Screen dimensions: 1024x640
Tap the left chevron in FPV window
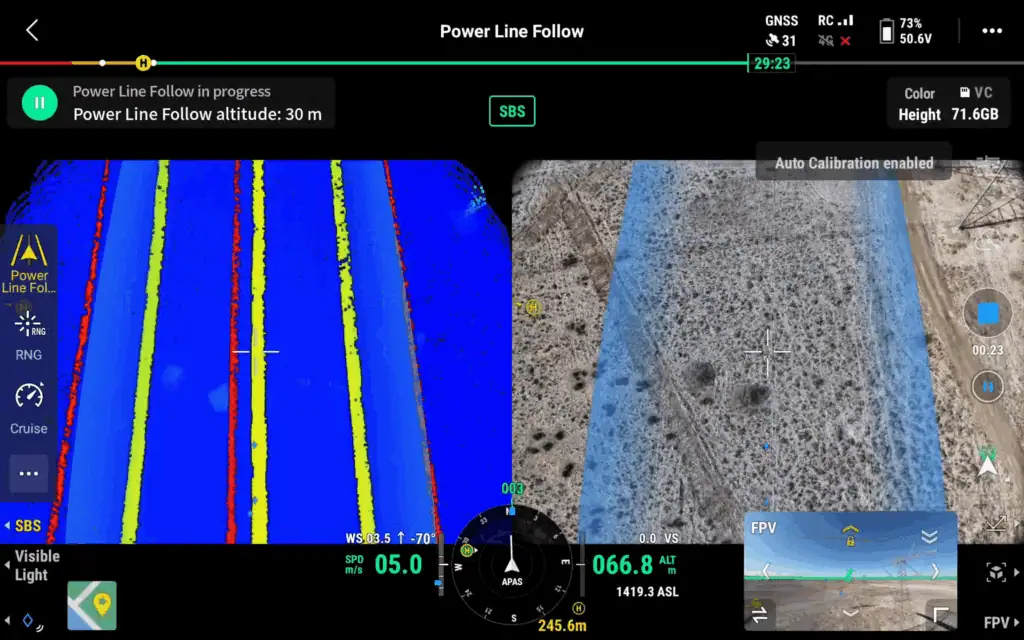766,571
